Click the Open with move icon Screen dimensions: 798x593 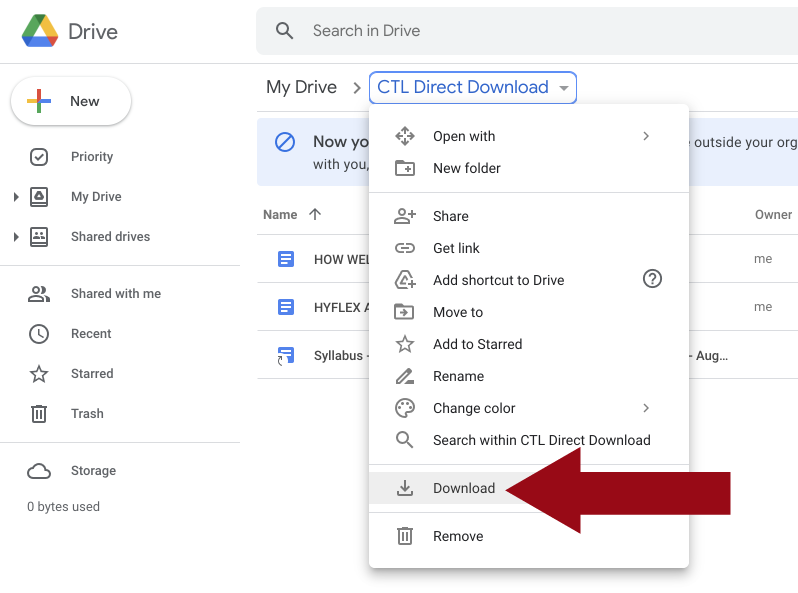pyautogui.click(x=405, y=136)
